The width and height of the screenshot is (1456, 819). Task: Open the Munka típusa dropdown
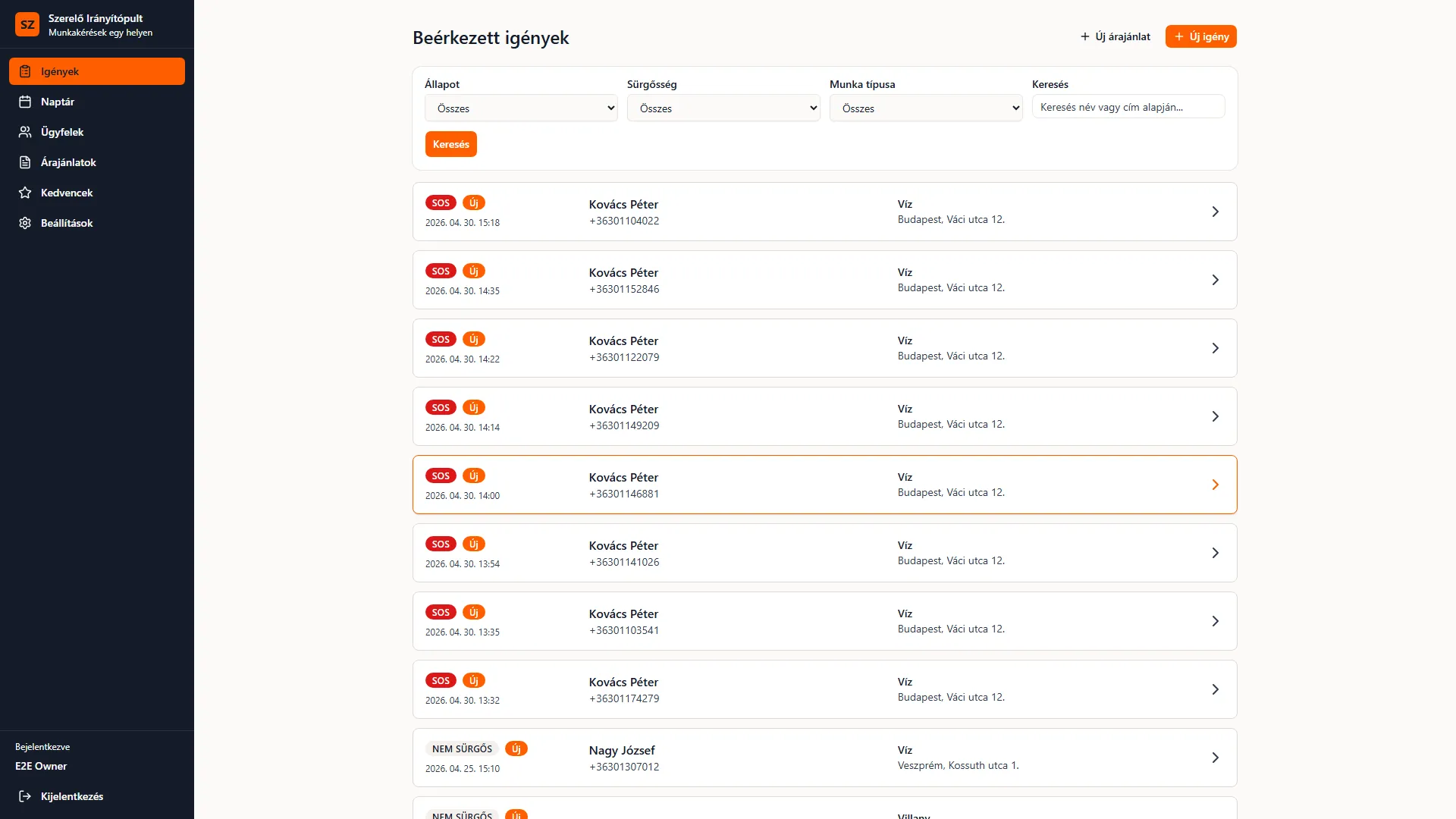click(926, 108)
